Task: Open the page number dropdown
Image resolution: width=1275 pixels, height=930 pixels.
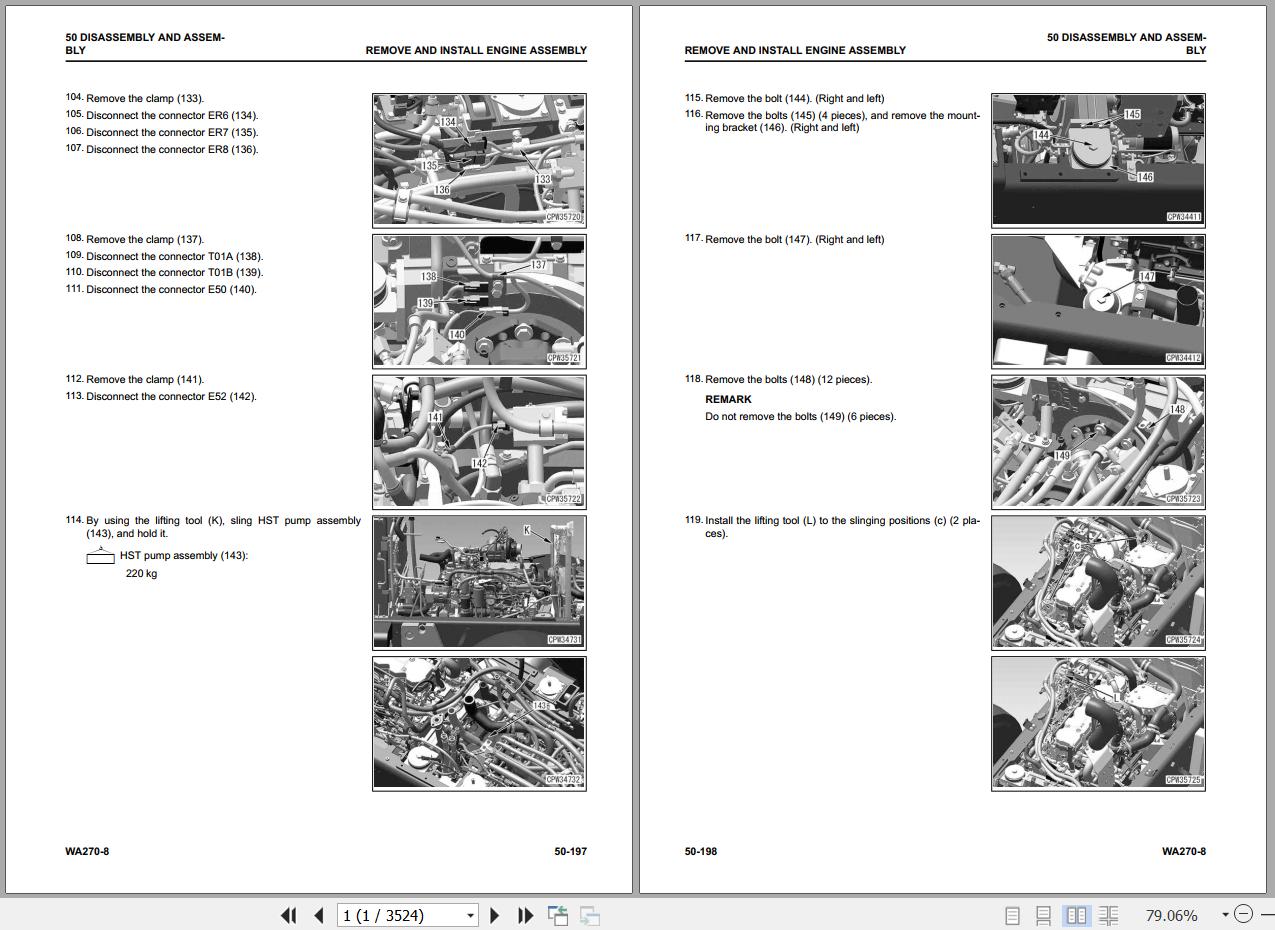Action: click(470, 915)
